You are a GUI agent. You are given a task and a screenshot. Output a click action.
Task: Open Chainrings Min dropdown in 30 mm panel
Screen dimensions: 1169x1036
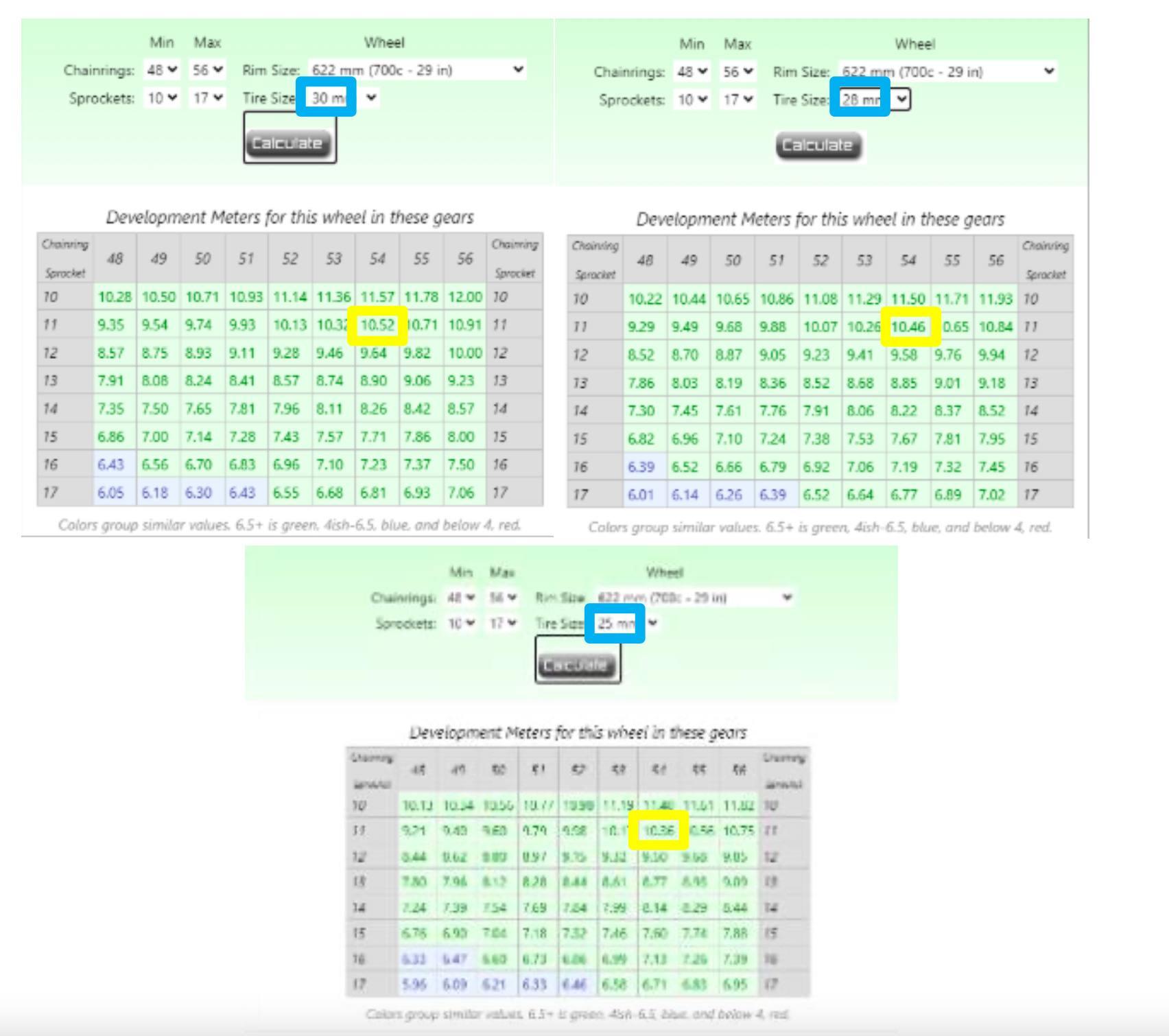[x=162, y=70]
